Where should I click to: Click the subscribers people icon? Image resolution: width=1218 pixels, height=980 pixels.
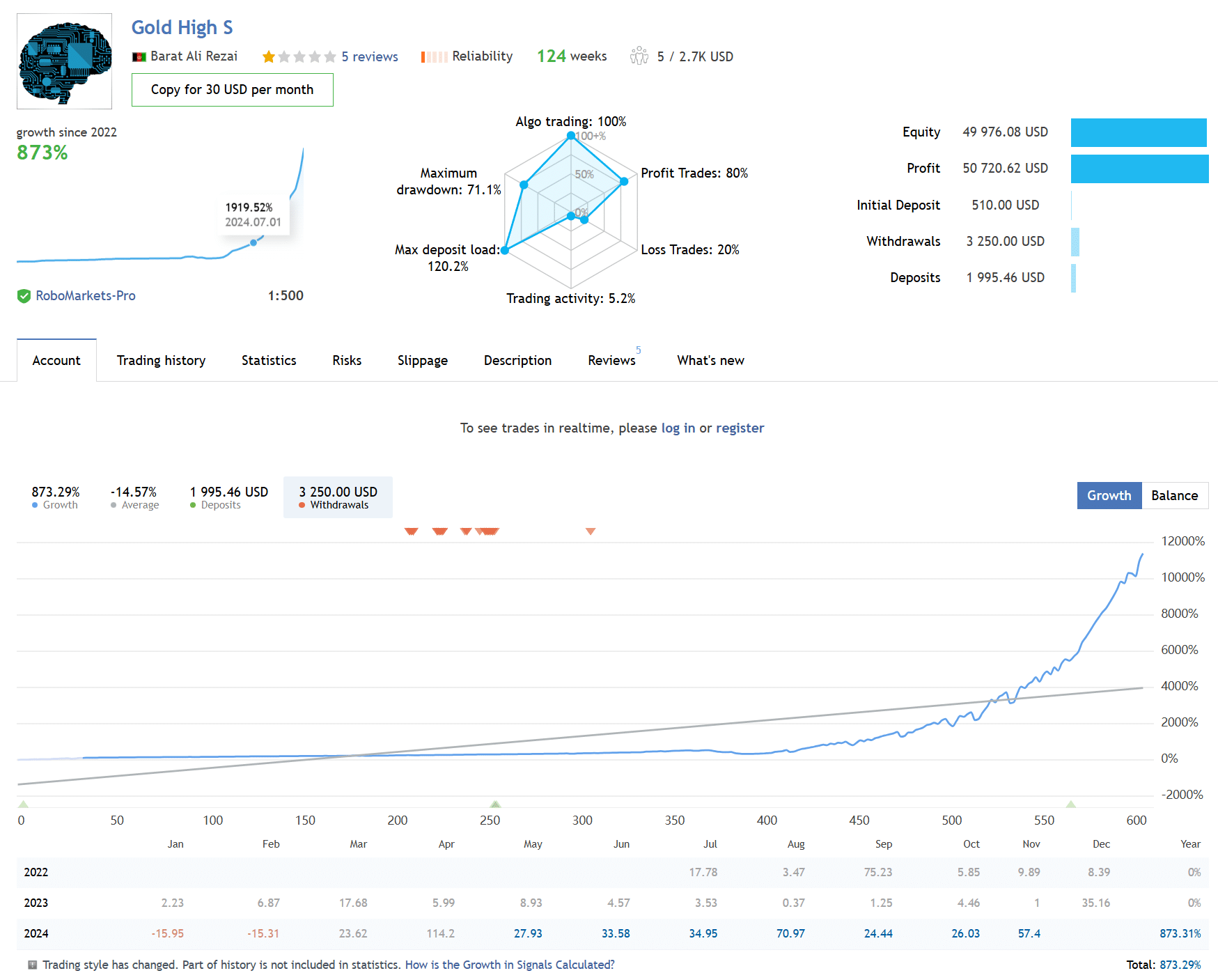click(639, 56)
